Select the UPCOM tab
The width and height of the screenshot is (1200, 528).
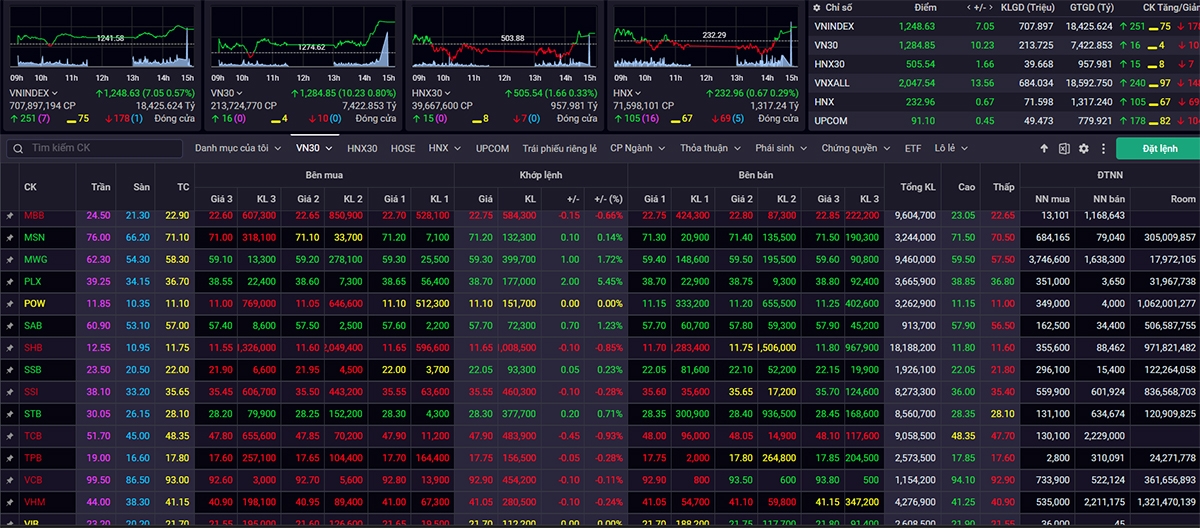(x=492, y=148)
